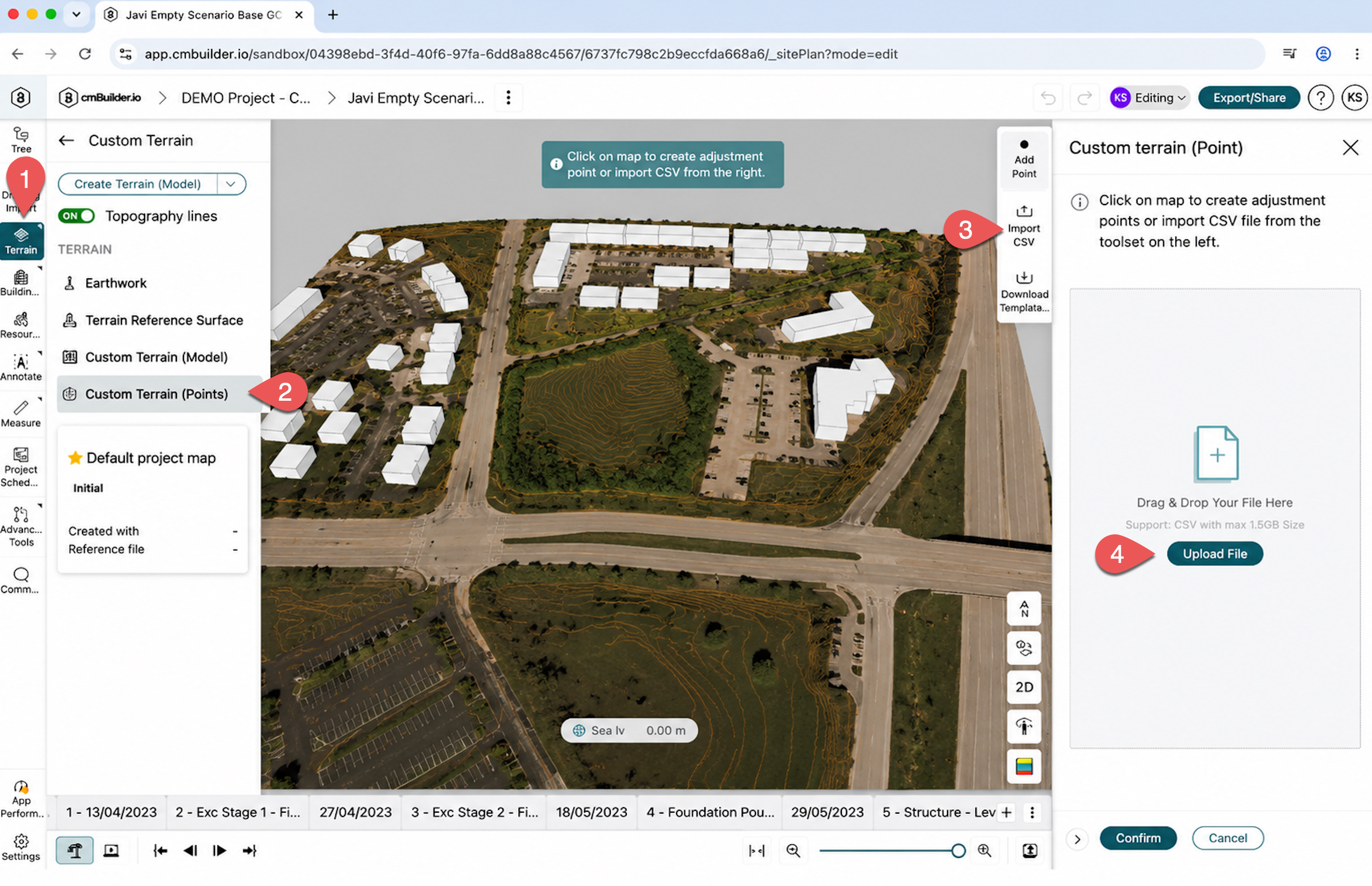
Task: Switch the map to 2D view
Action: pyautogui.click(x=1024, y=687)
